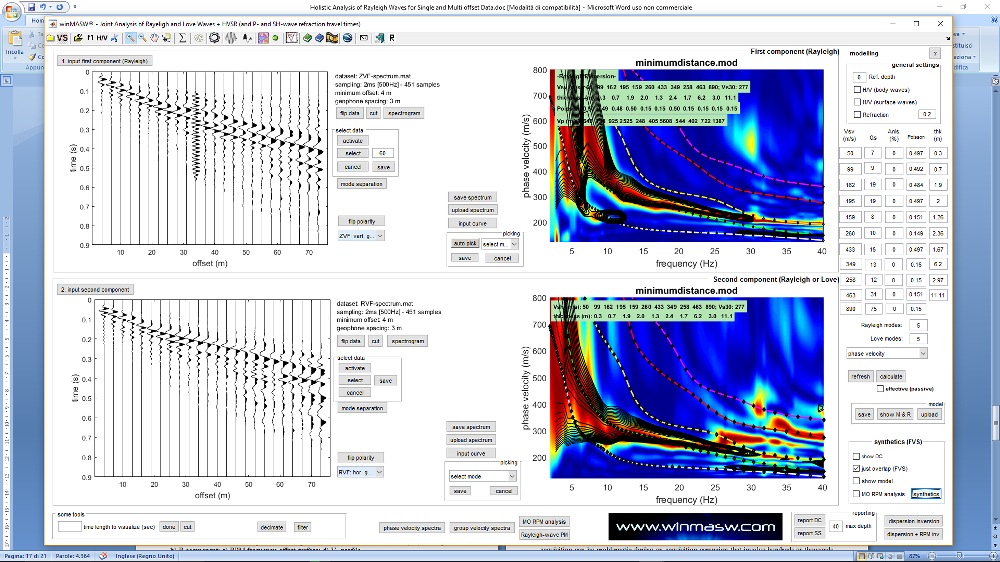Click the H/V toolbar icon
This screenshot has height=562, width=1000.
pyautogui.click(x=102, y=38)
